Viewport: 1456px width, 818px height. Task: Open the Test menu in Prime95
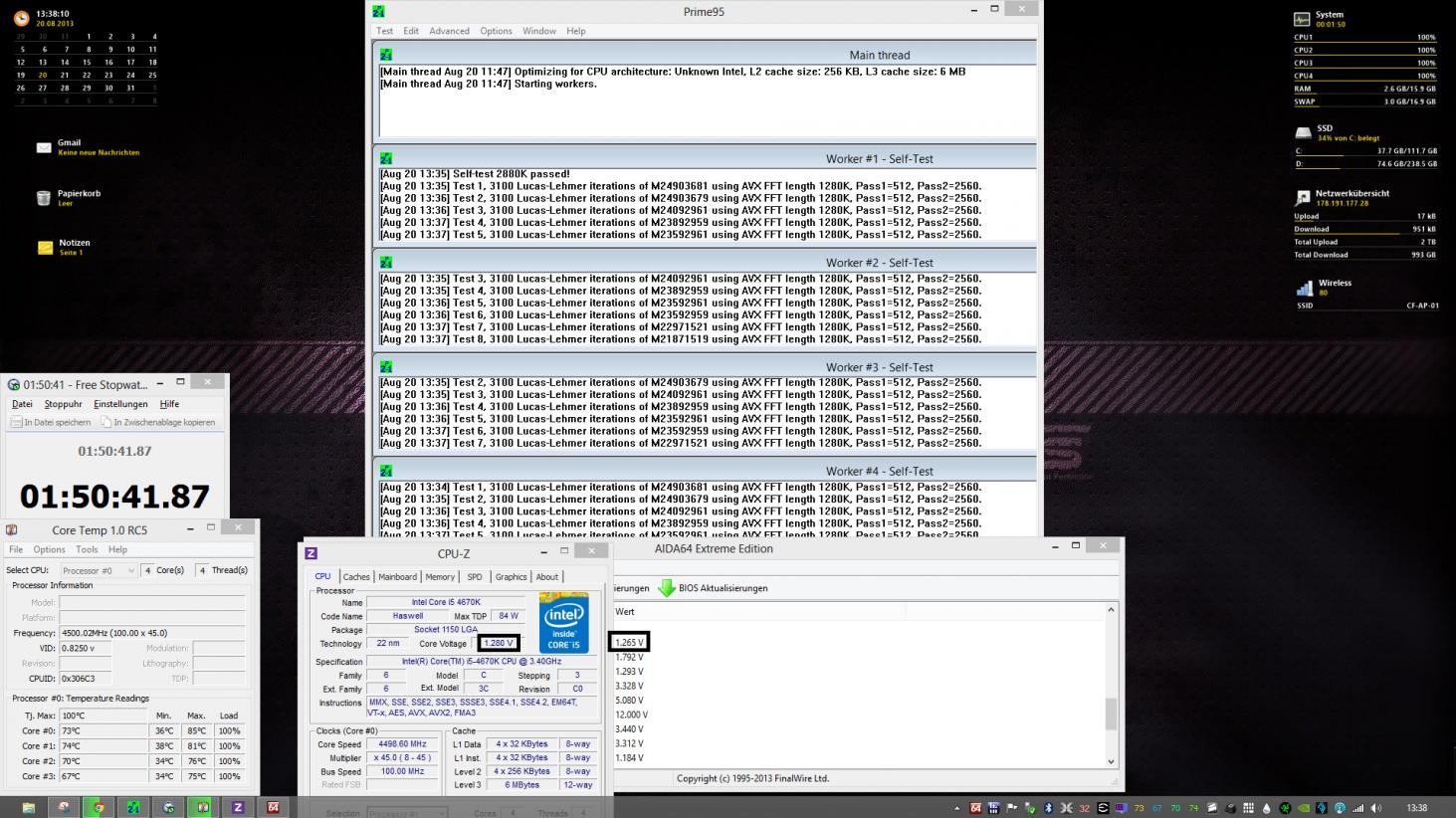click(x=384, y=31)
